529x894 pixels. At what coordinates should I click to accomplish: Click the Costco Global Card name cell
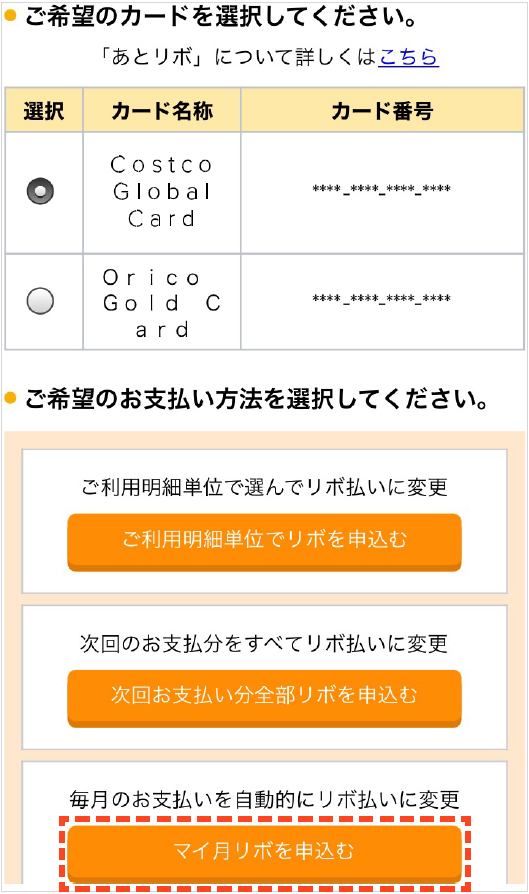tap(162, 193)
